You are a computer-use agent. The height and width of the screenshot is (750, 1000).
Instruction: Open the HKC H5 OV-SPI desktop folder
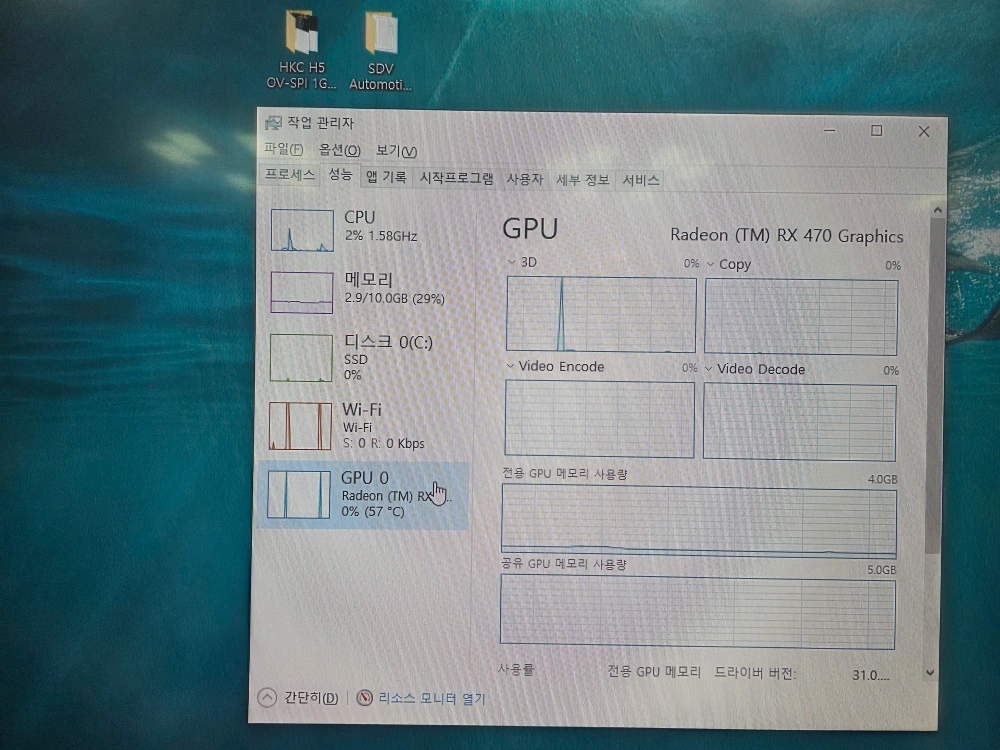(x=302, y=50)
